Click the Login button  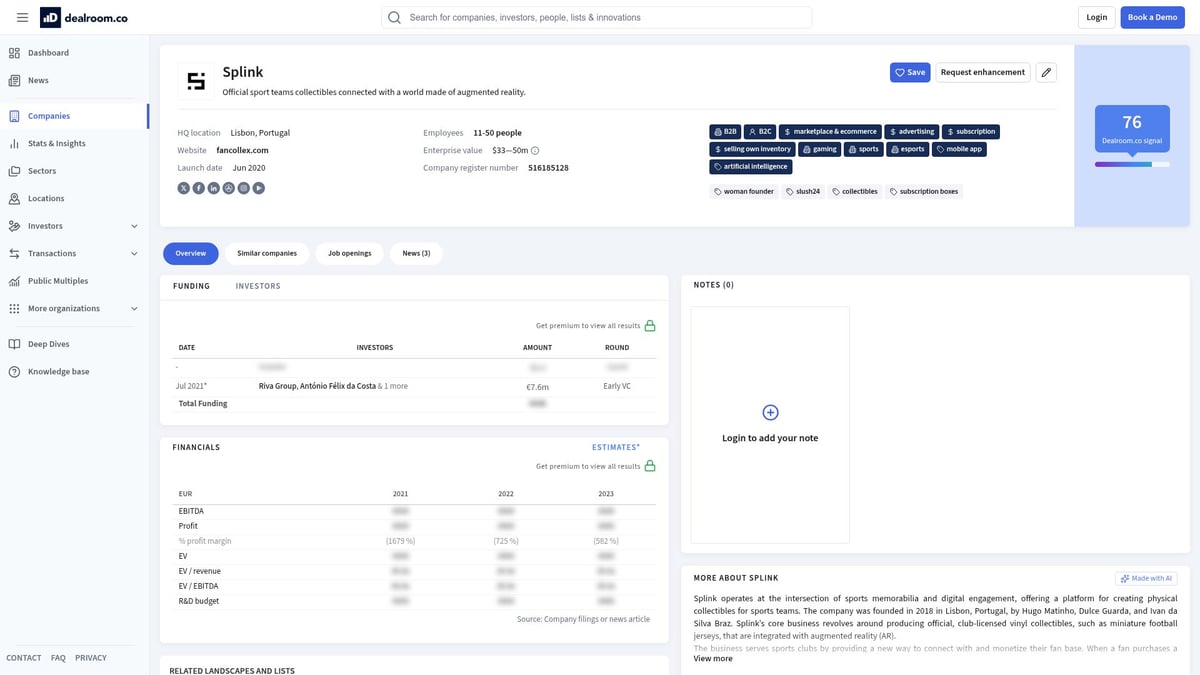[1096, 17]
